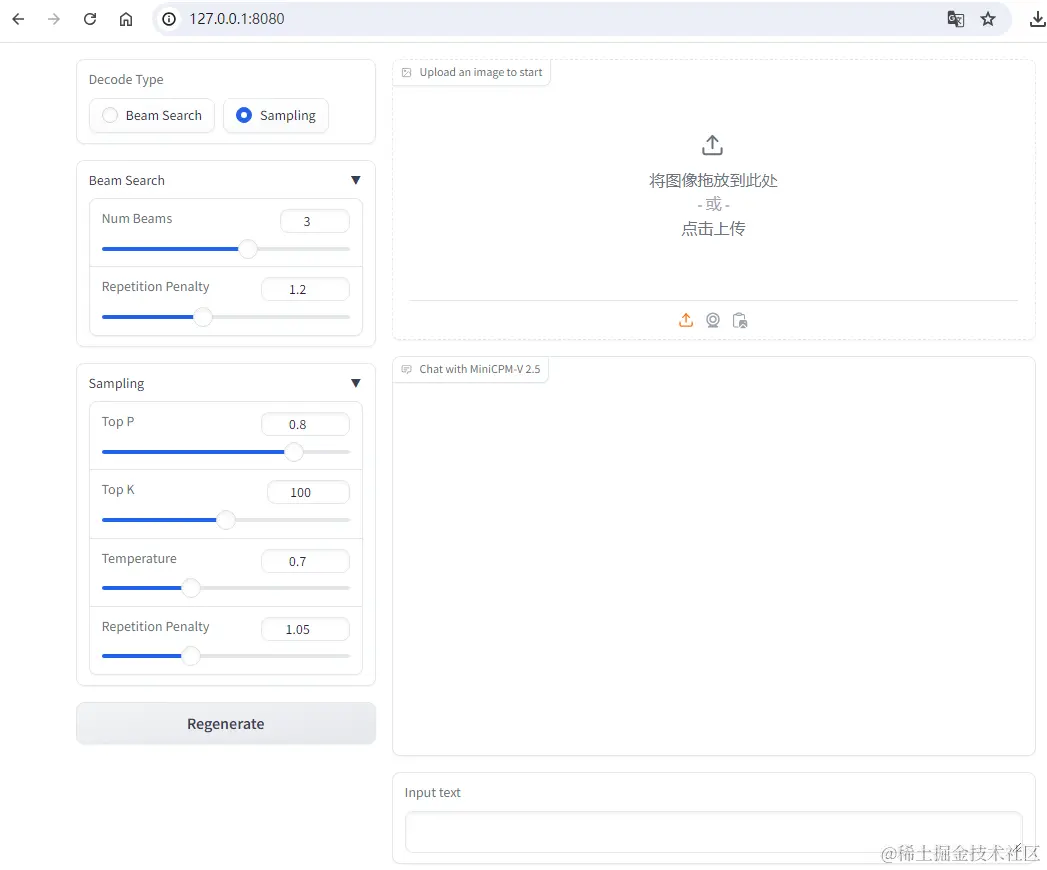Click the browser forward arrow
Viewport: 1047px width, 870px height.
tap(53, 19)
